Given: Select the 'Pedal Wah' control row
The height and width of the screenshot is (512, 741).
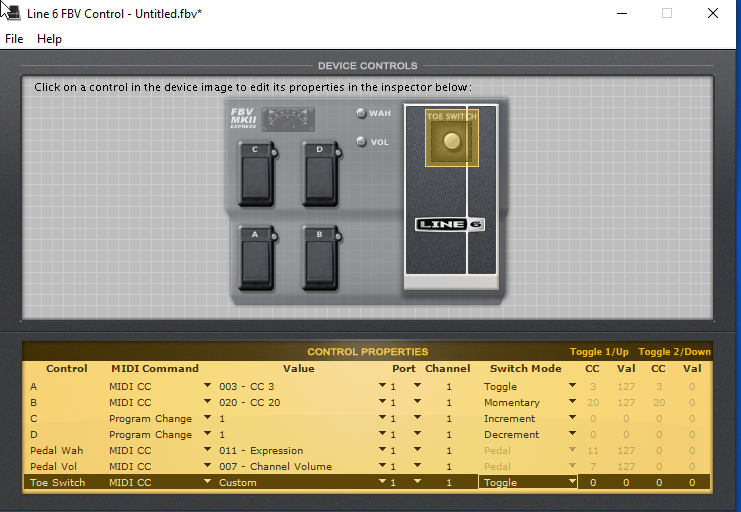Looking at the screenshot, I should click(x=367, y=450).
